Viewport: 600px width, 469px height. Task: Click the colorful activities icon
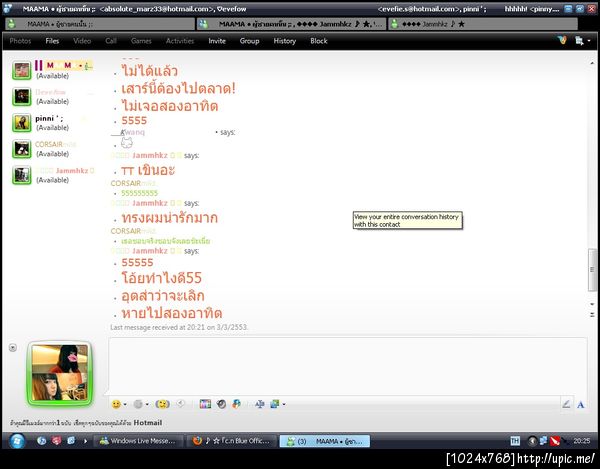tap(236, 404)
